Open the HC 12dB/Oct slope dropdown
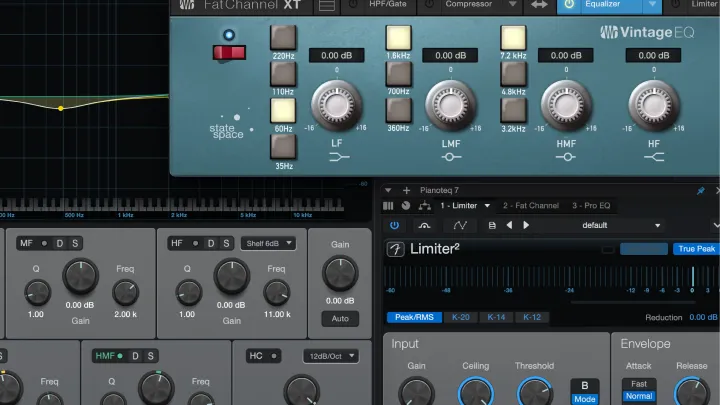The image size is (720, 405). click(x=331, y=356)
